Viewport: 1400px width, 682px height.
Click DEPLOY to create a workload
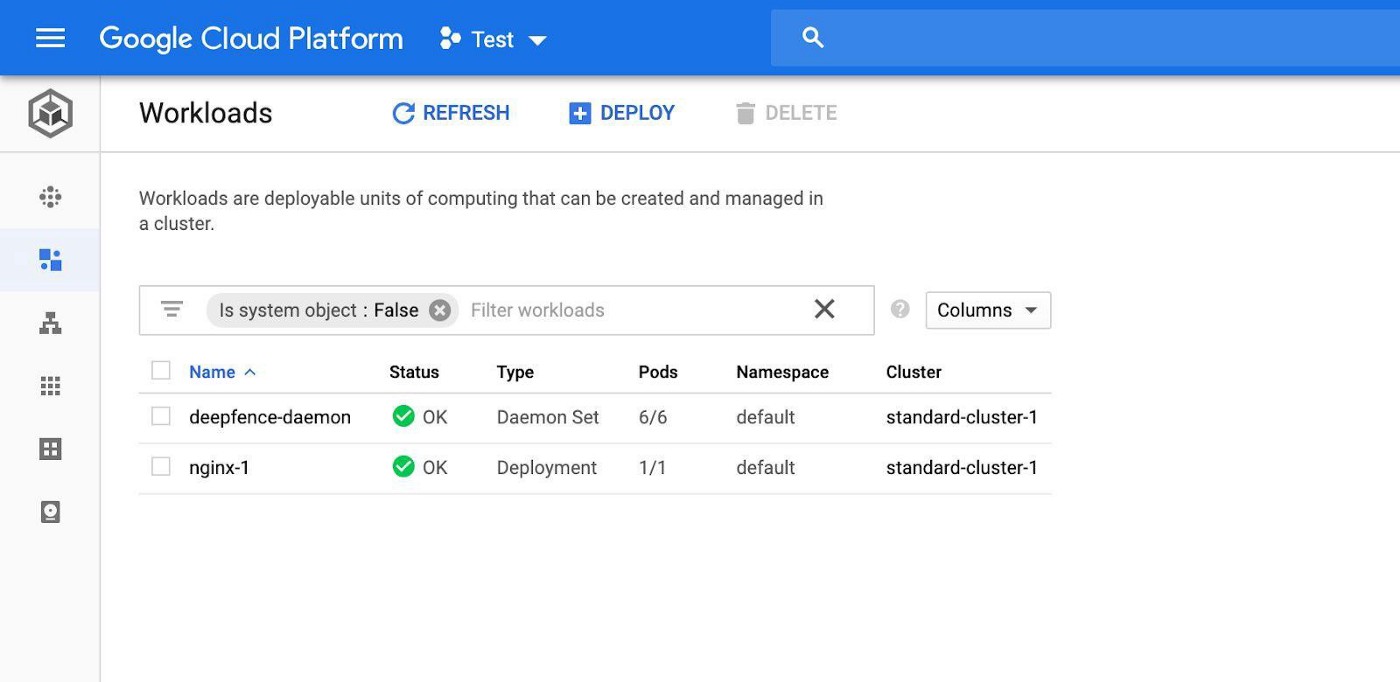pyautogui.click(x=621, y=113)
